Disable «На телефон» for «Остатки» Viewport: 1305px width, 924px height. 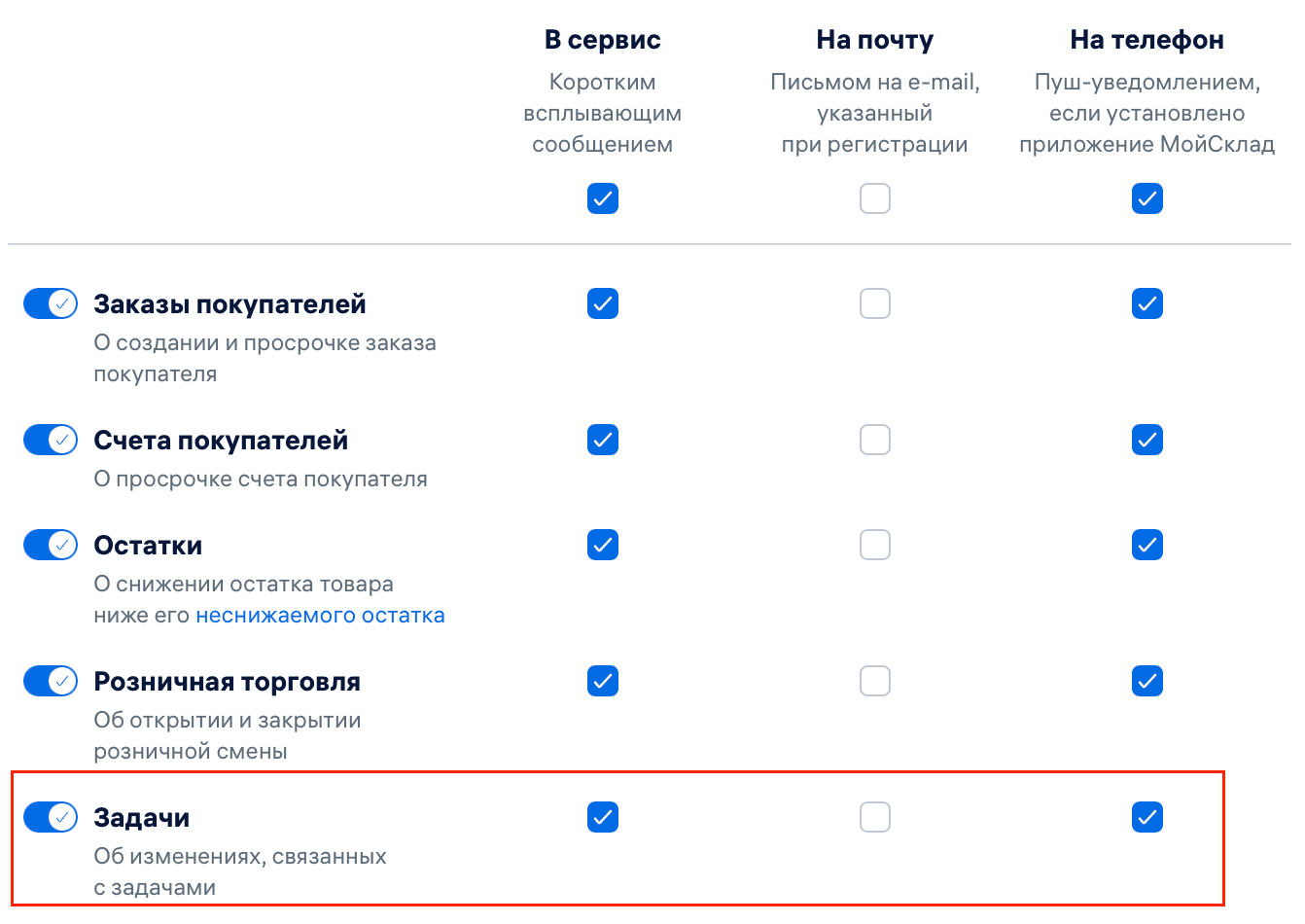coord(1147,545)
